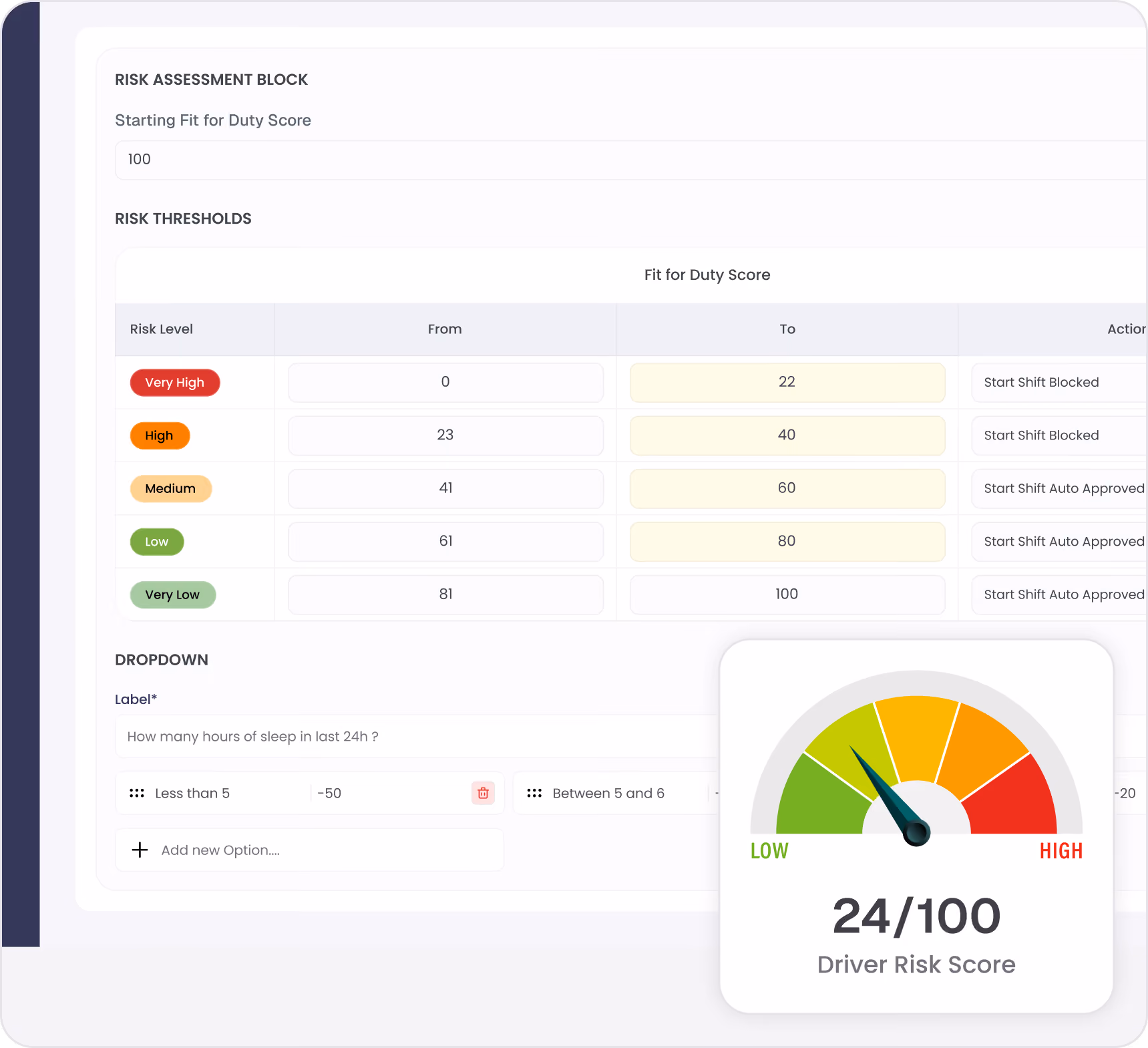Grab the drag handle beside 'Less than 5'

coord(137,793)
